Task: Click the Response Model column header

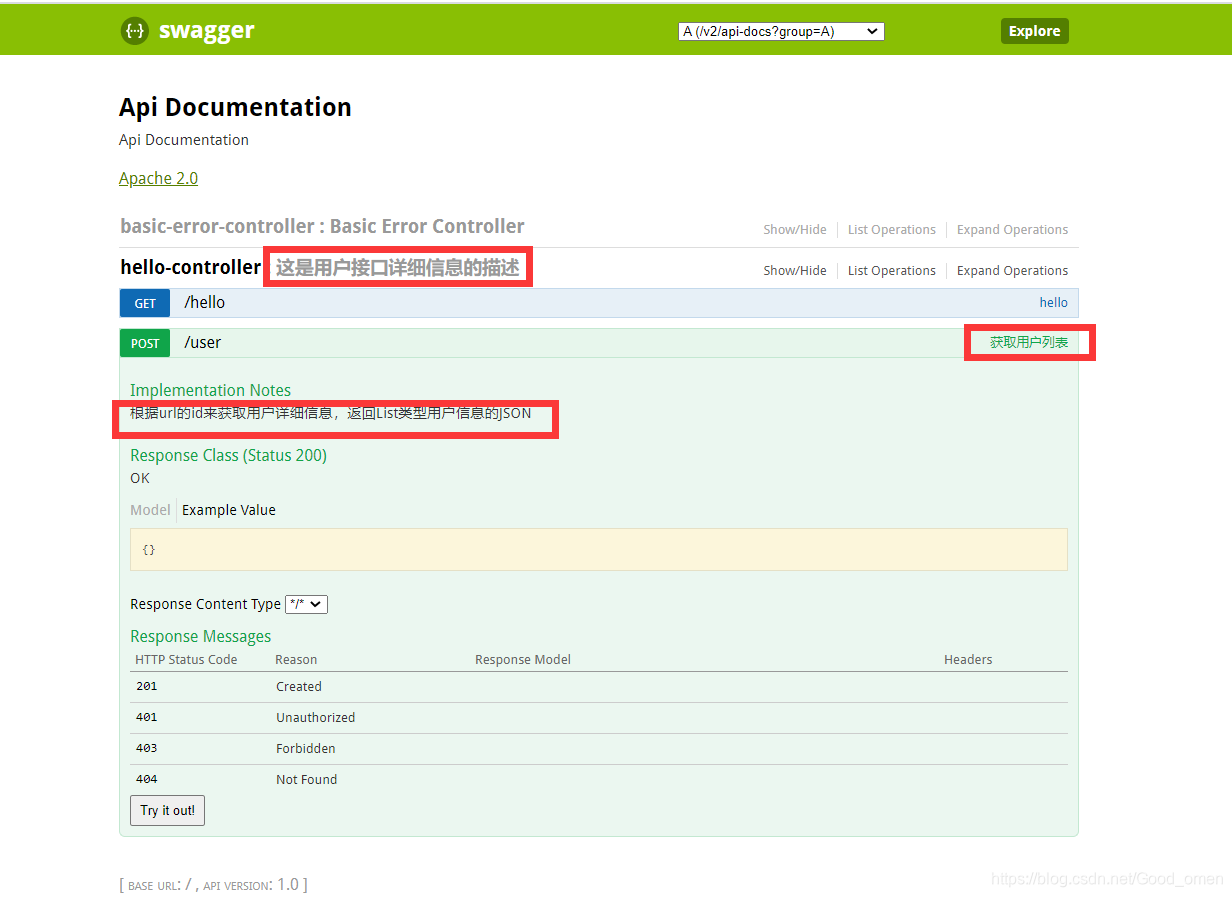Action: 523,659
